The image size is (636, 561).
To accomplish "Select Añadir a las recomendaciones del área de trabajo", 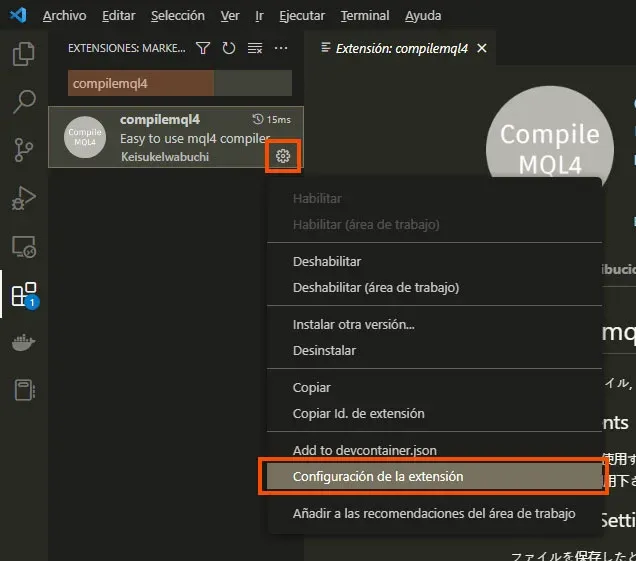I will 434,513.
